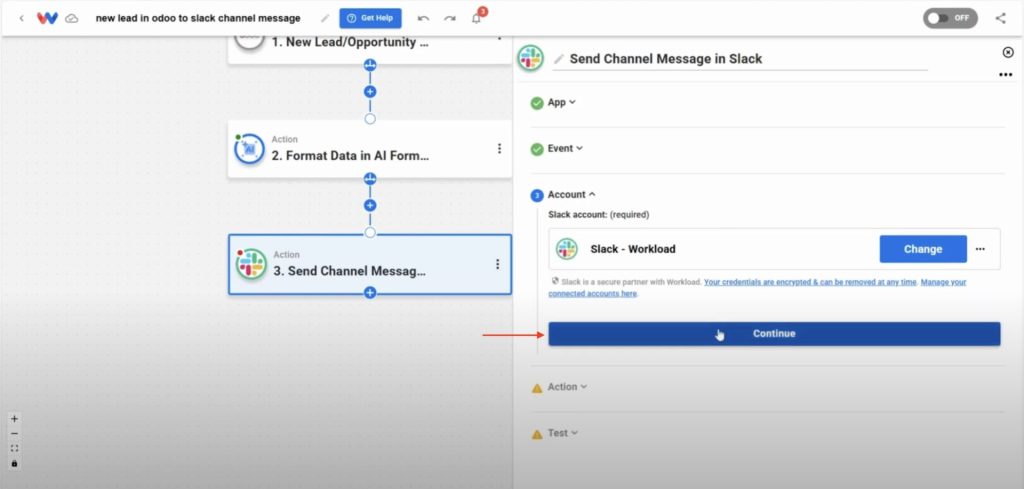
Task: Rename step via title pencil icon
Action: [x=558, y=59]
